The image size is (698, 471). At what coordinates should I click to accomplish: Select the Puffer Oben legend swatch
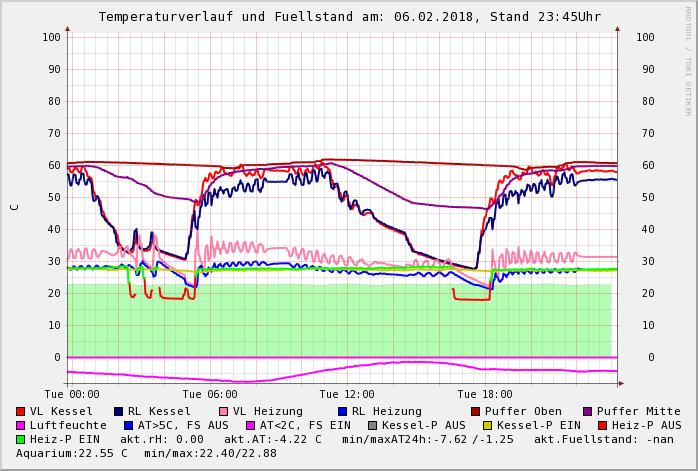click(x=476, y=411)
